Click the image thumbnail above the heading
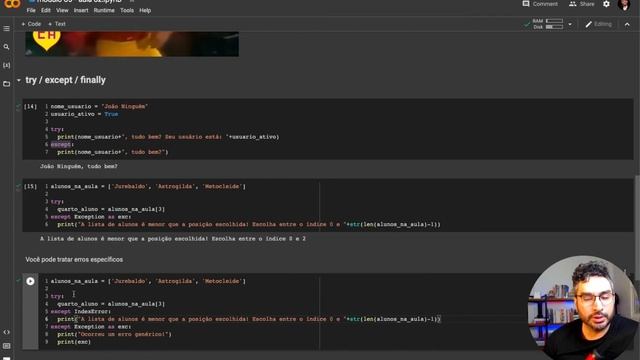Screen dimensions: 640x360 click(x=132, y=44)
